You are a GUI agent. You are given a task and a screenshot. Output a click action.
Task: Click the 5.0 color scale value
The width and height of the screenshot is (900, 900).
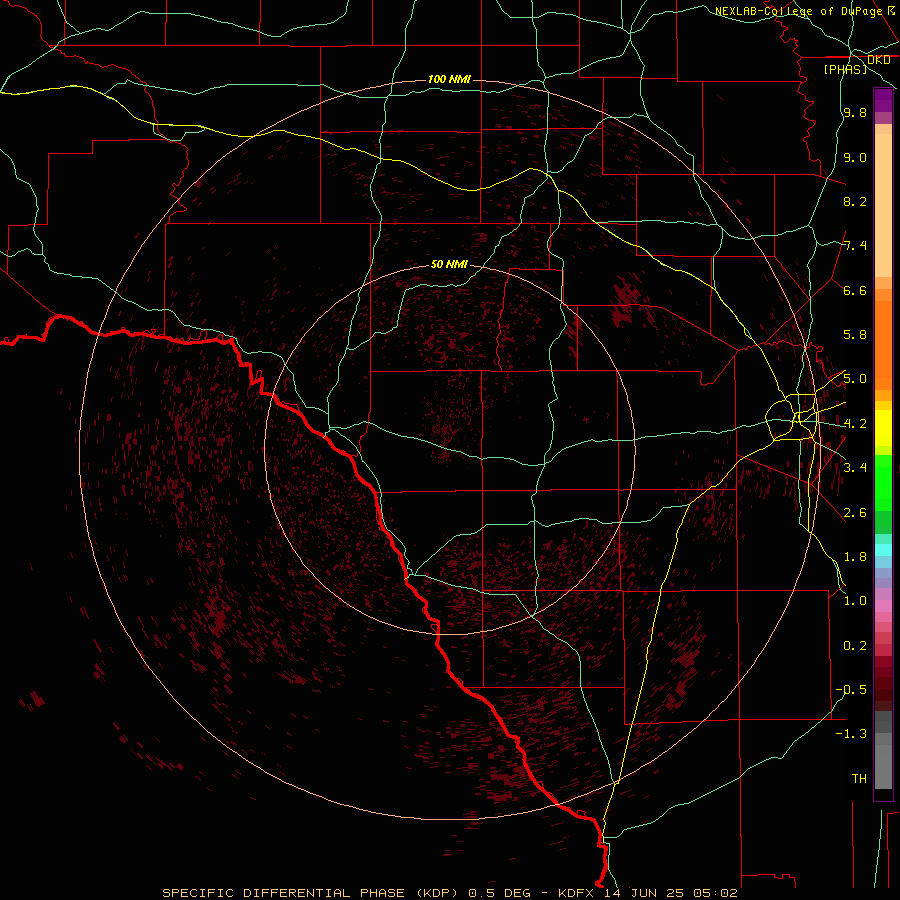[x=855, y=379]
